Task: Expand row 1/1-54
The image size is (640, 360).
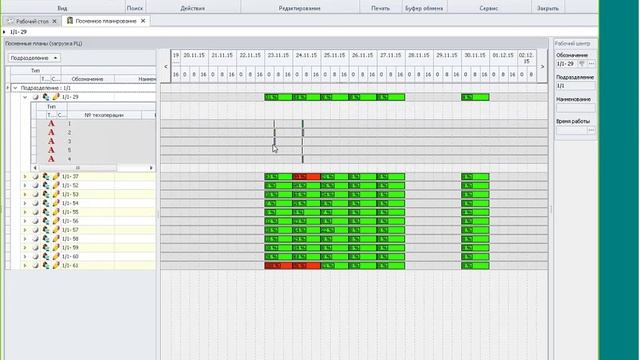Action: coord(25,203)
